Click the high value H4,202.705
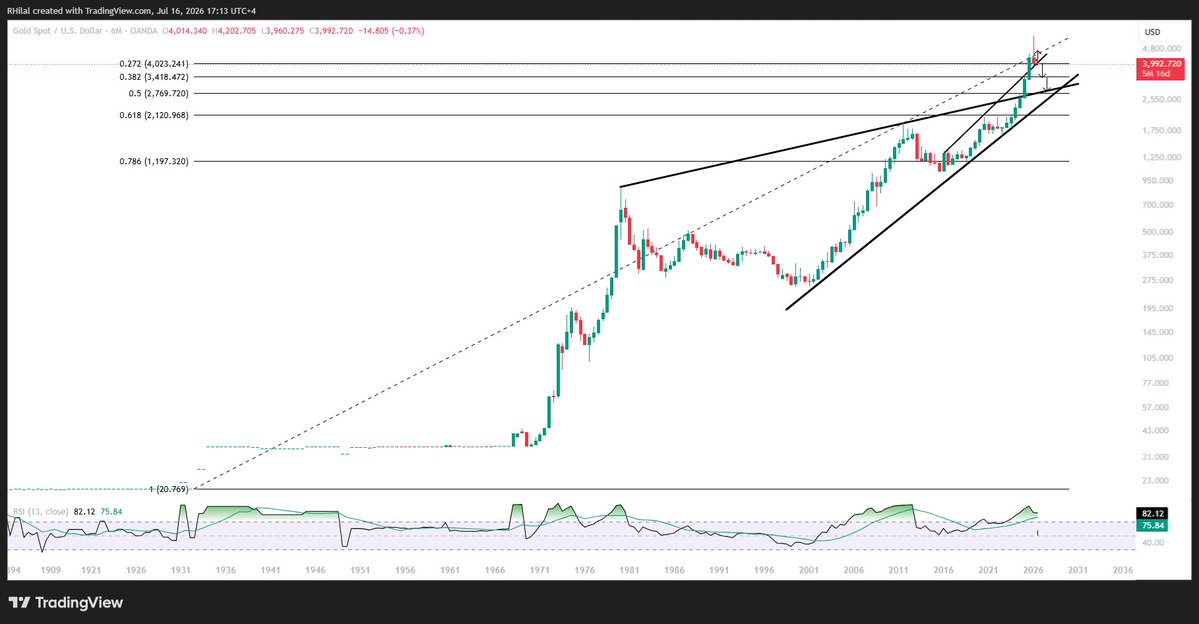The height and width of the screenshot is (624, 1199). (234, 31)
